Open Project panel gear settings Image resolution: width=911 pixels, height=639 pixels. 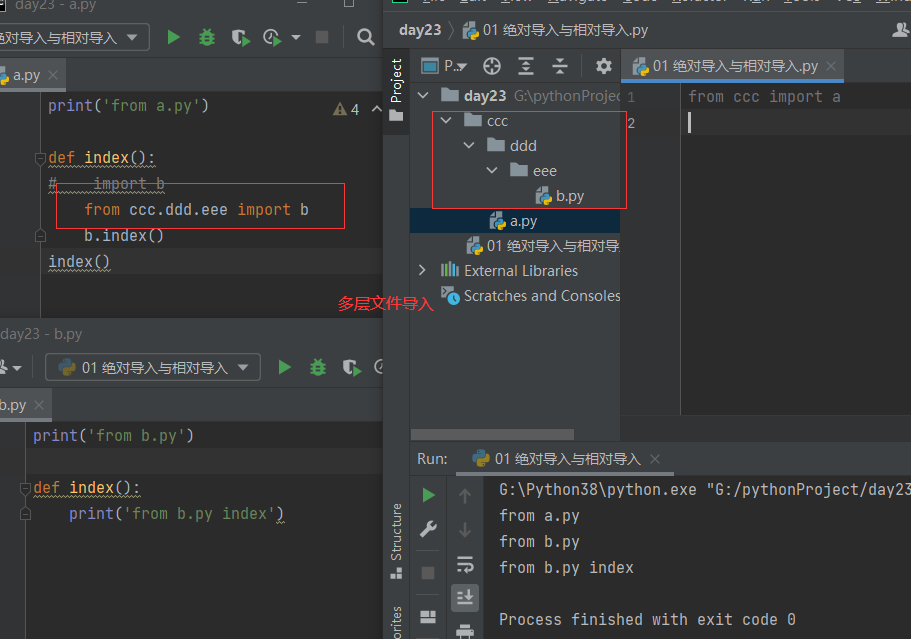(603, 66)
